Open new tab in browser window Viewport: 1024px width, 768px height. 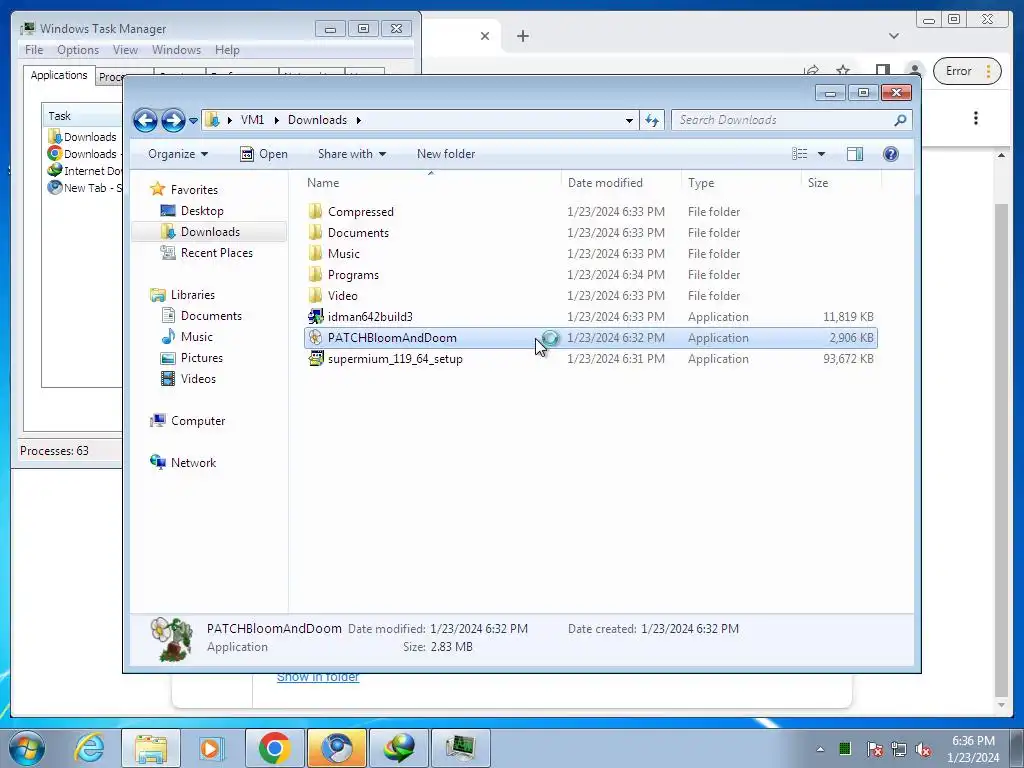pyautogui.click(x=522, y=36)
